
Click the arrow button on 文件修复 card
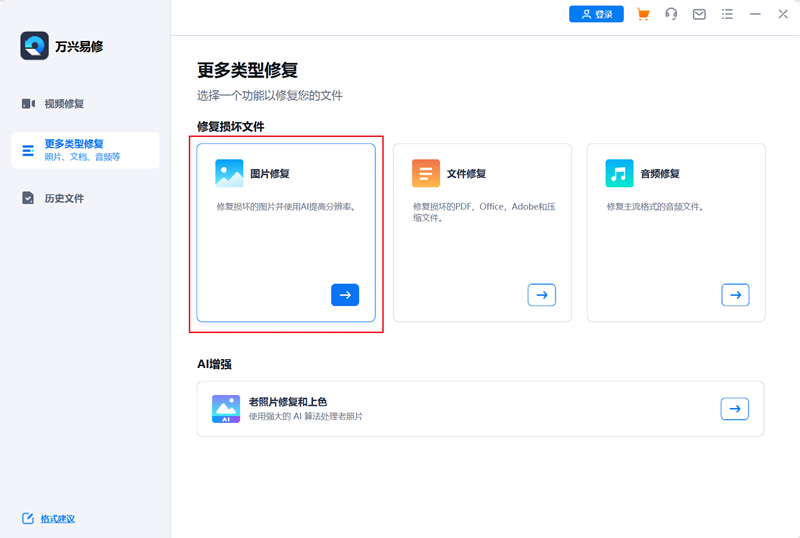click(541, 295)
